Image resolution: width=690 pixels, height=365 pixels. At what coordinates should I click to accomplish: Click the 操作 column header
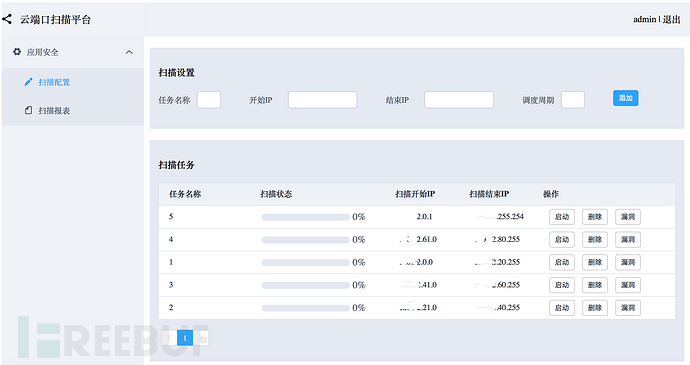point(551,194)
